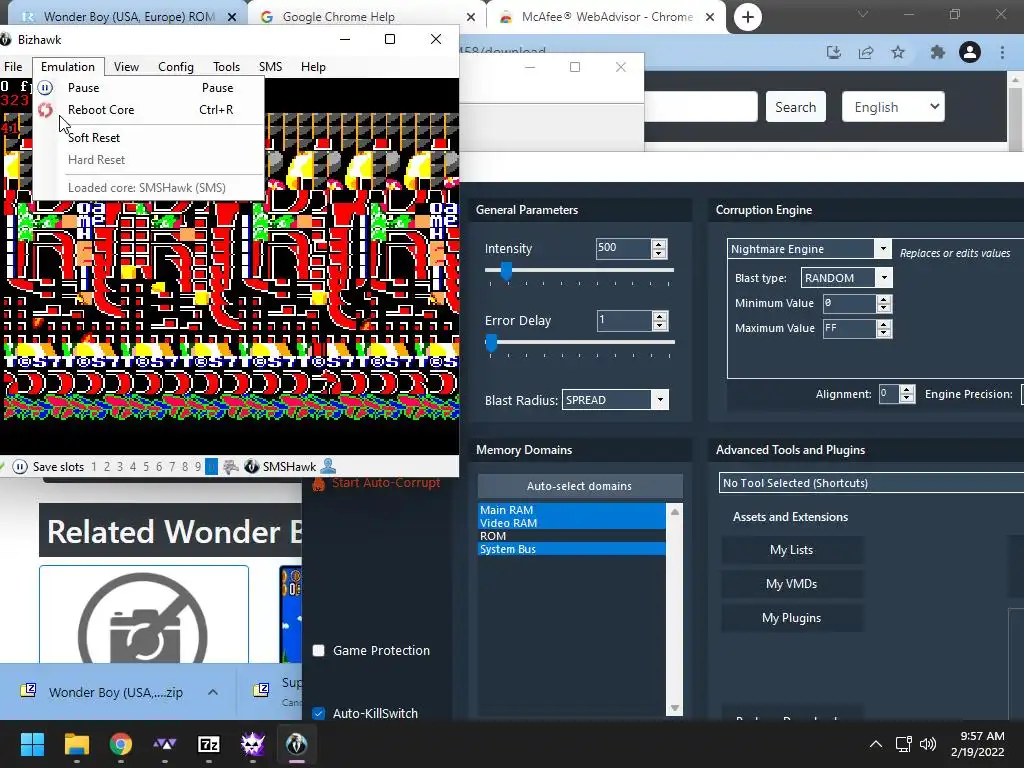This screenshot has height=768, width=1024.
Task: Click Chrome share page icon
Action: 866,52
